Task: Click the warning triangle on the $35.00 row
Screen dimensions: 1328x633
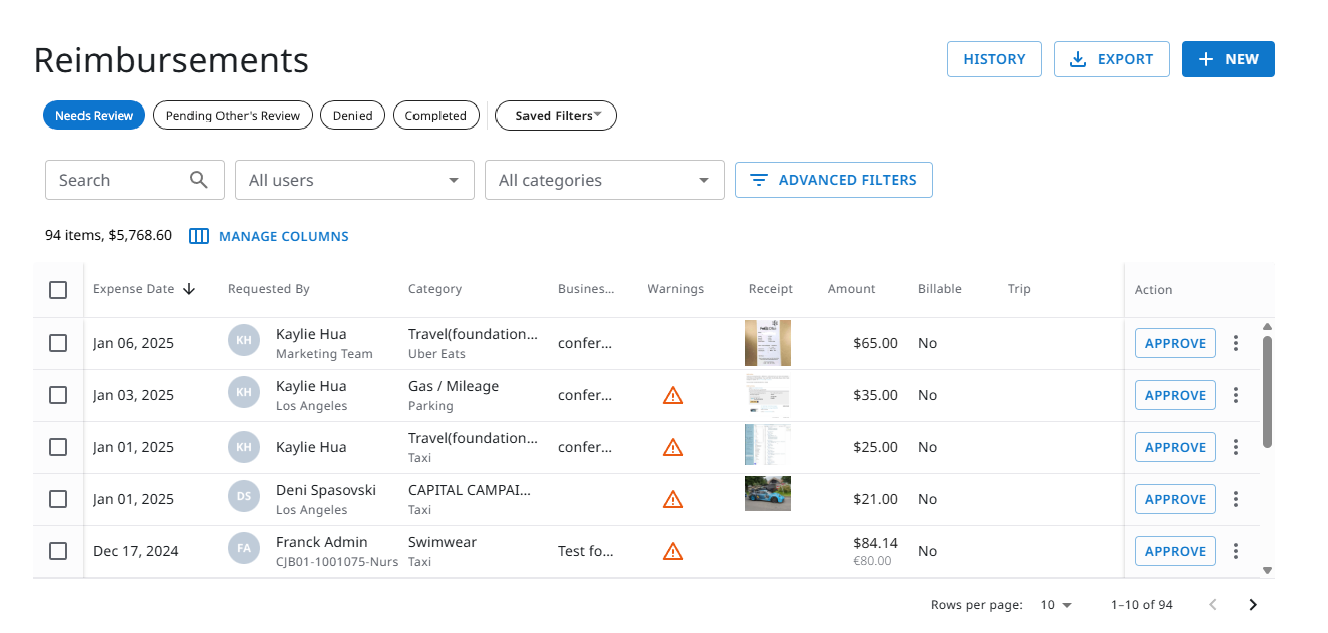Action: (673, 395)
